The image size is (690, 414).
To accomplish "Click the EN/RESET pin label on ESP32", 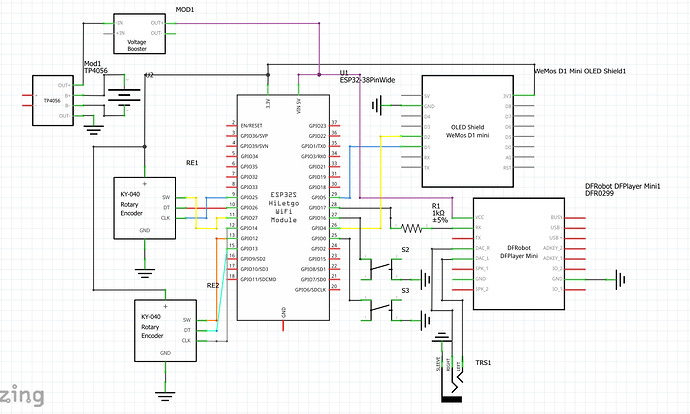I will click(251, 126).
